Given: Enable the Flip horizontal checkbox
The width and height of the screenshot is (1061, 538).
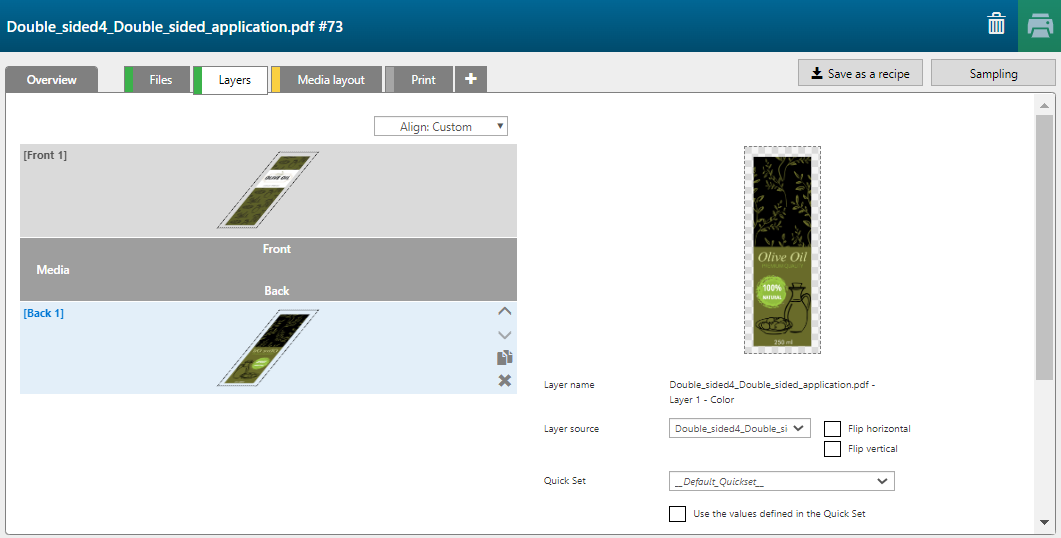Looking at the screenshot, I should [x=832, y=429].
